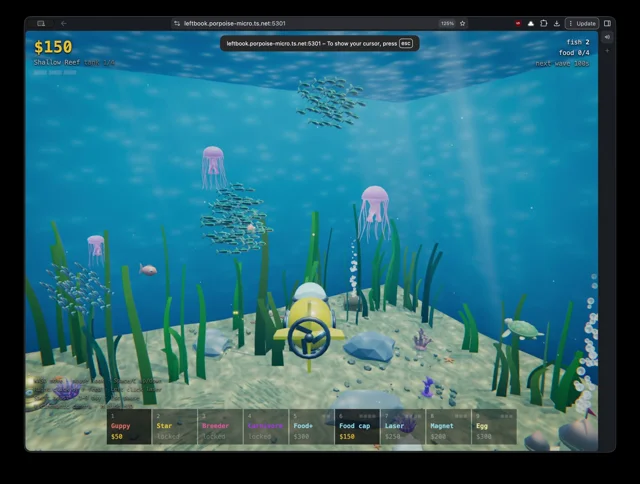Screen dimensions: 640x484
Task: Select the Egg $300 slot
Action: point(494,426)
